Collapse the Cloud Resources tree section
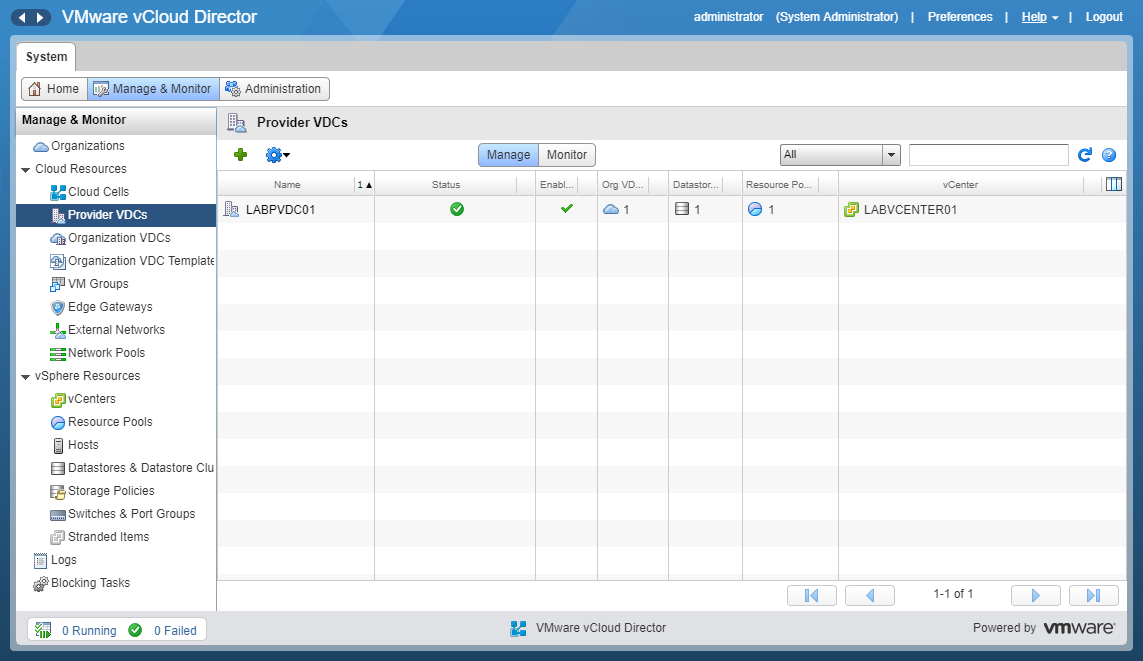 tap(25, 170)
